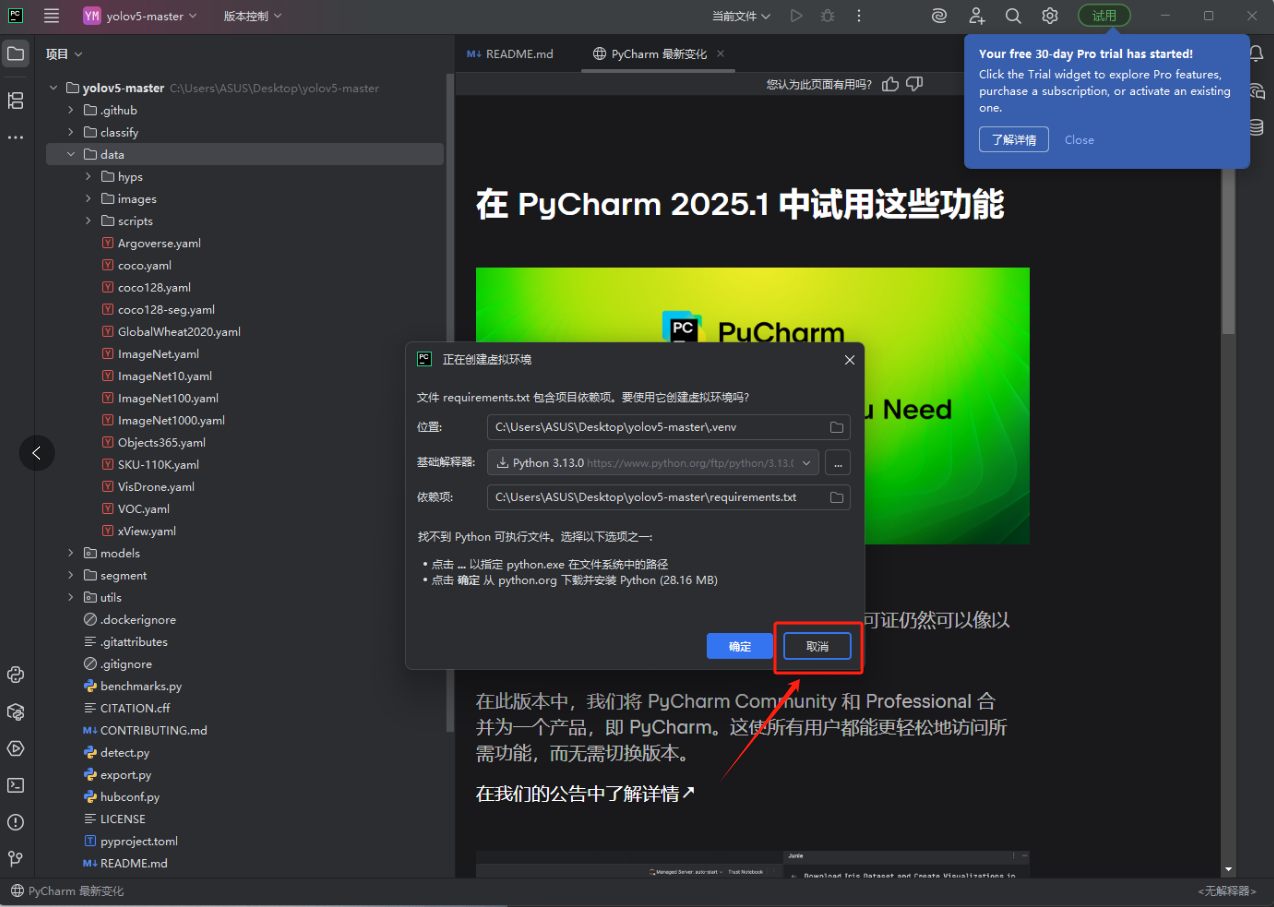Open the Python Console tool window

tap(15, 675)
